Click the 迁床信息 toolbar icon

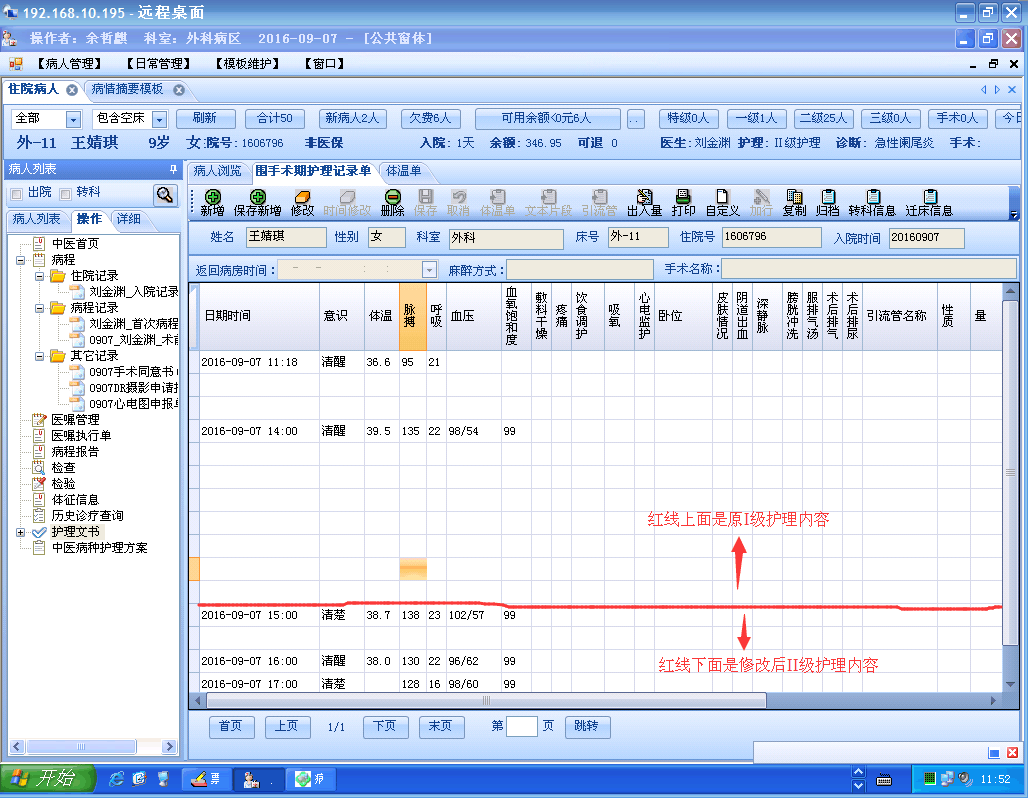coord(929,203)
